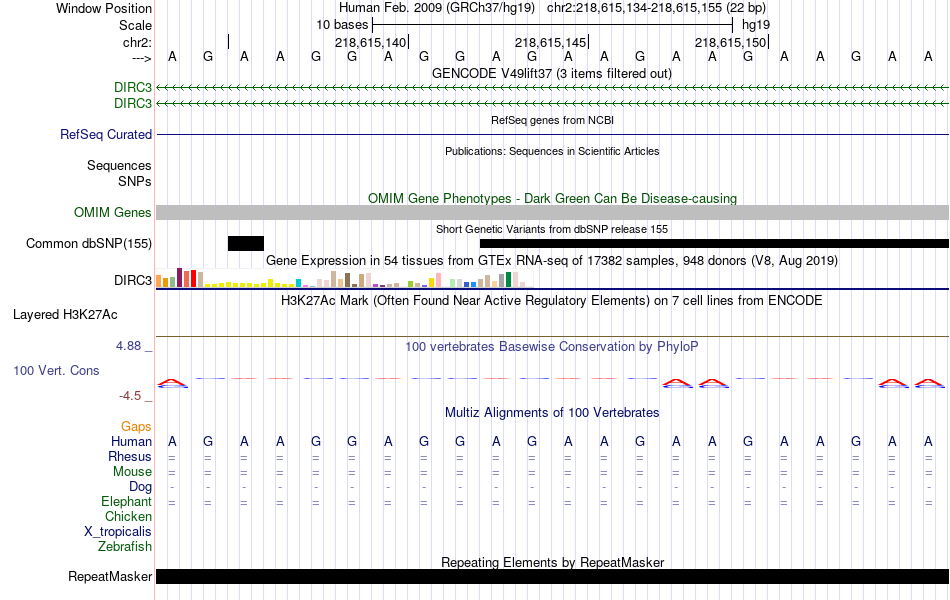Click the 10 bases scale bar
This screenshot has height=600, width=950.
553,25
